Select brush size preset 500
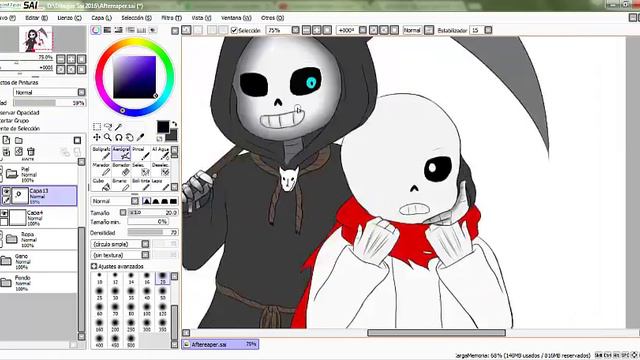This screenshot has height=360, width=640. tap(131, 341)
